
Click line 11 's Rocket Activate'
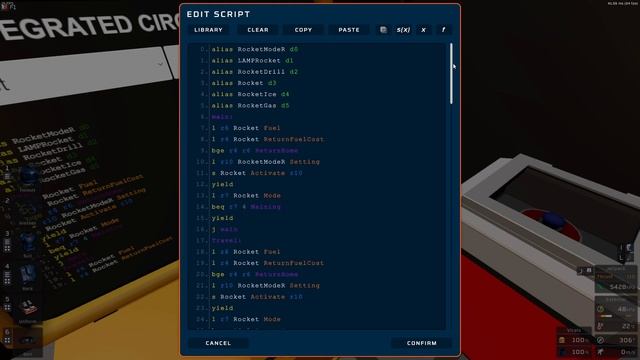coord(257,173)
